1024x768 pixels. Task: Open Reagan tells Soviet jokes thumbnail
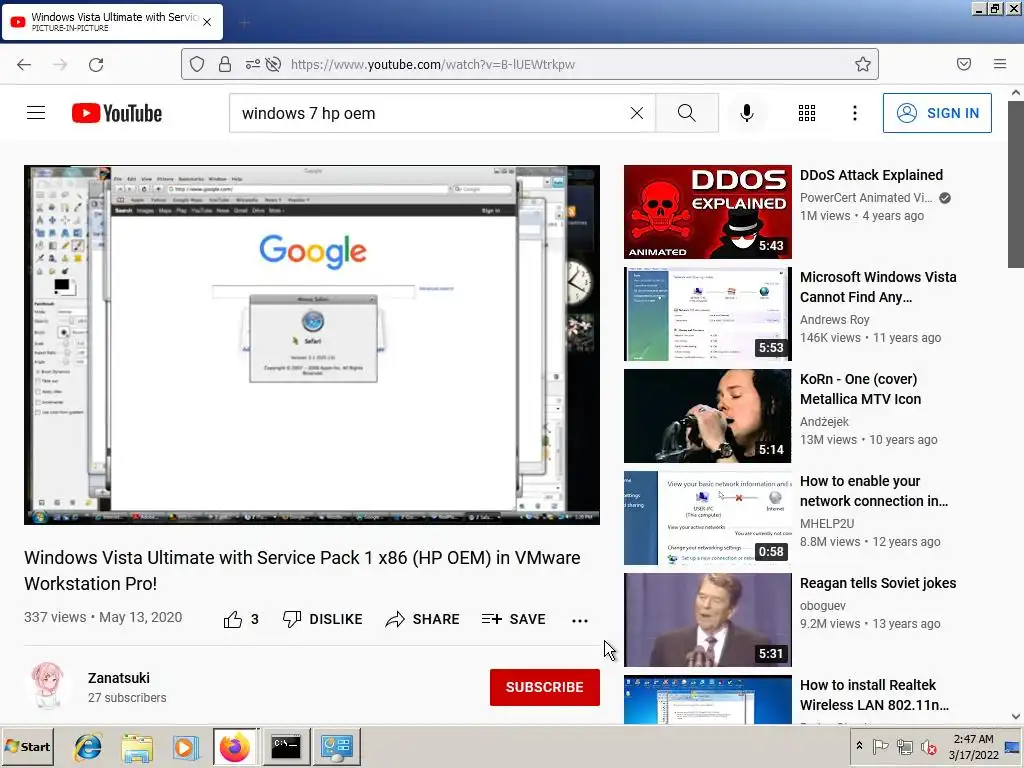click(707, 619)
